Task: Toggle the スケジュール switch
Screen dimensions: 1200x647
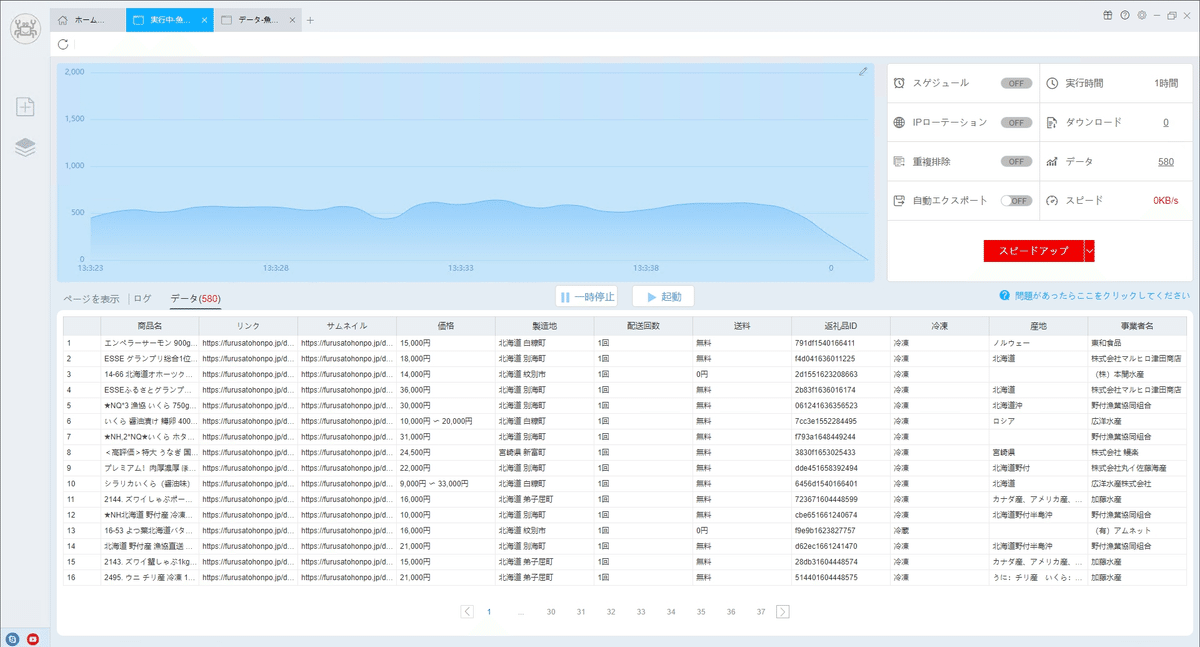Action: [x=1016, y=83]
